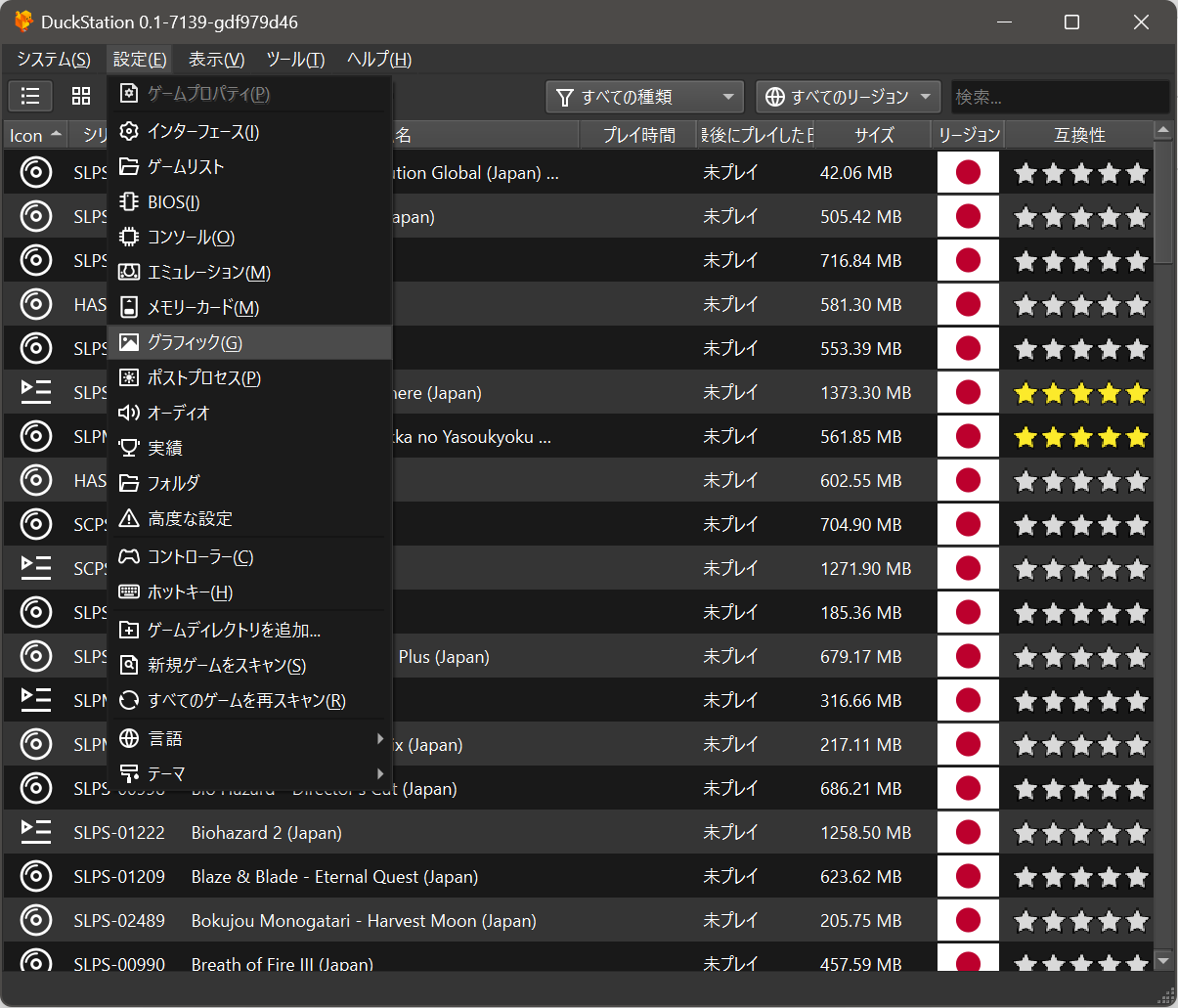Click the すべてのゲームを再スキャン refresh icon
The height and width of the screenshot is (1008, 1178).
[129, 700]
